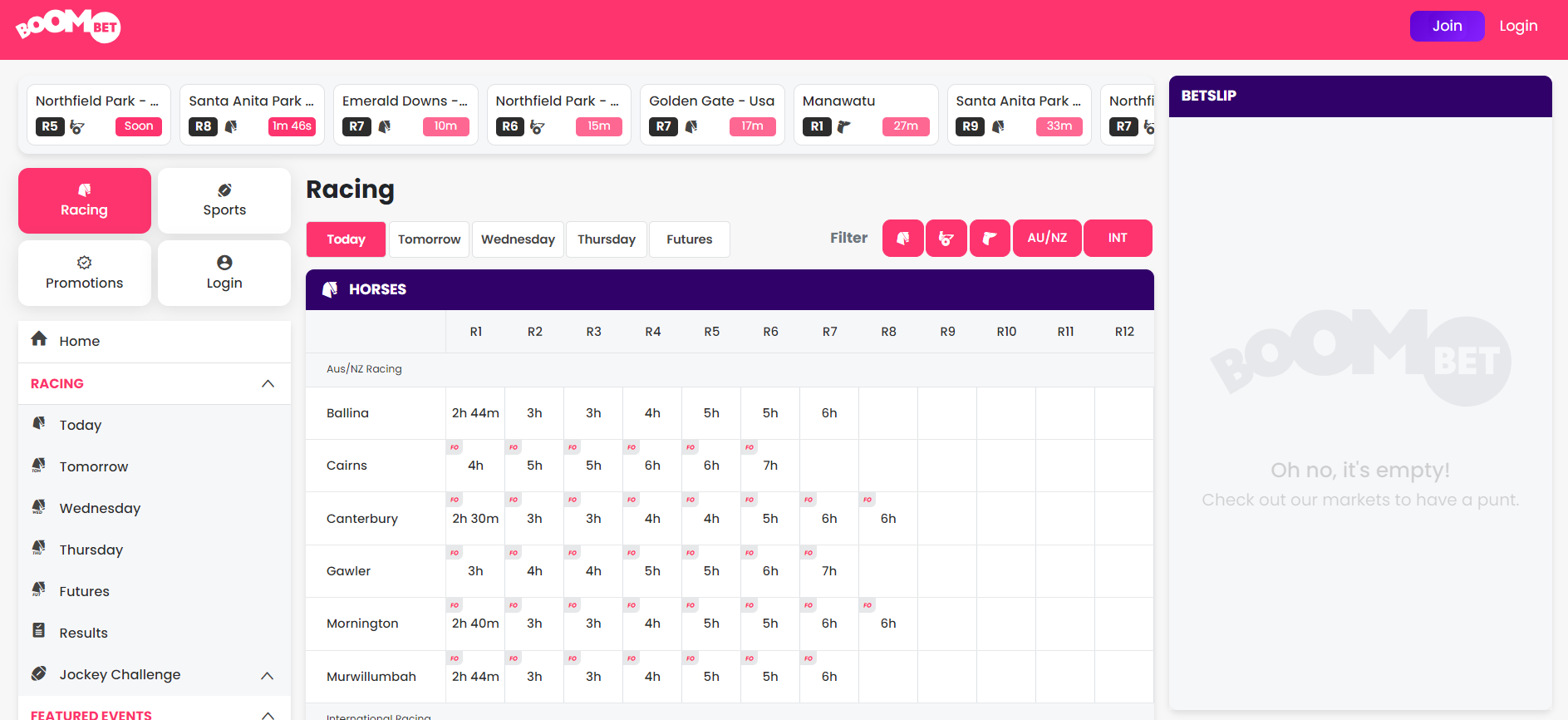1568x720 pixels.
Task: Open Golden Gate - Usa R7 card
Action: point(712,115)
